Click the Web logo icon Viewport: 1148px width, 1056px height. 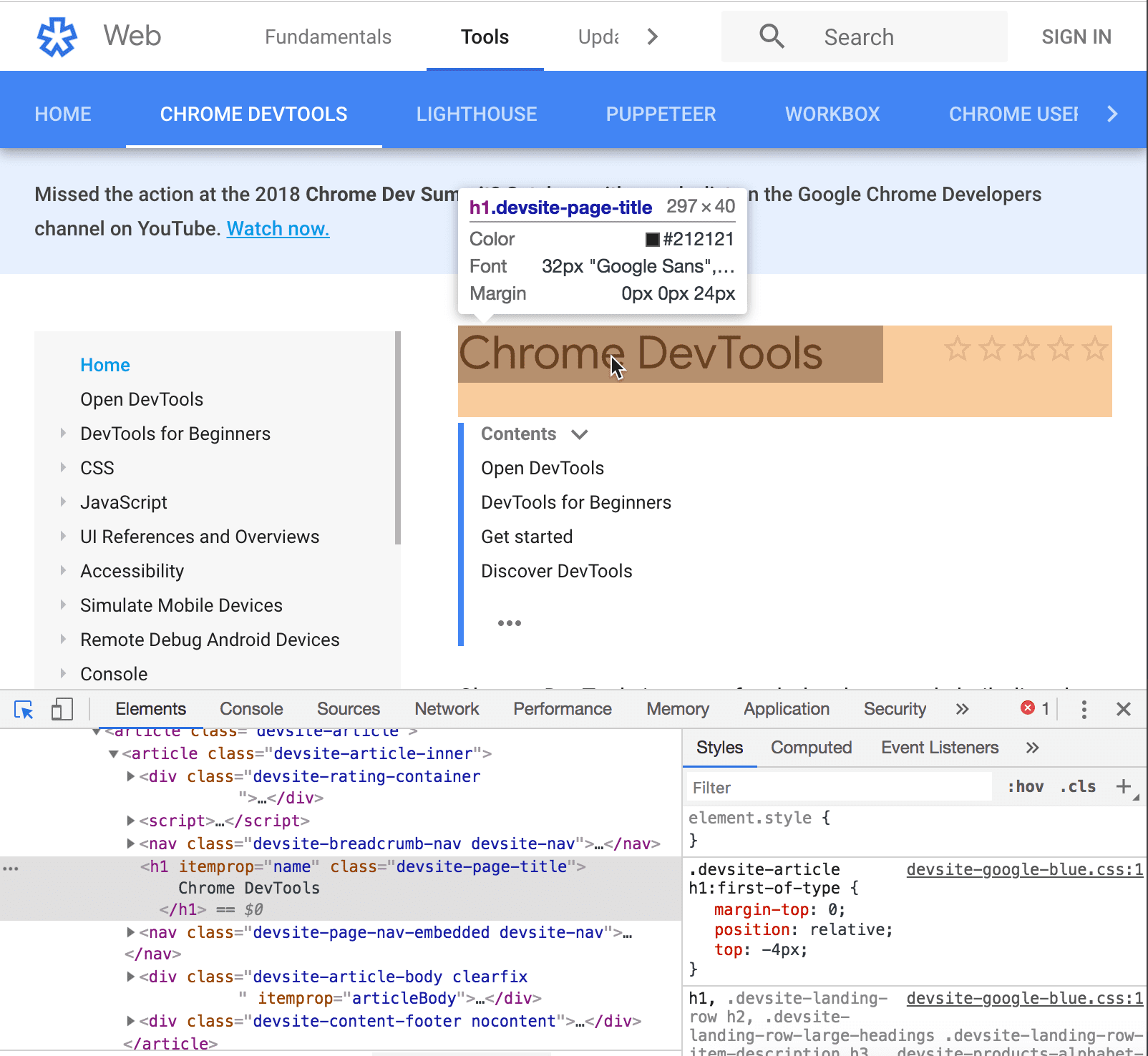pos(57,36)
